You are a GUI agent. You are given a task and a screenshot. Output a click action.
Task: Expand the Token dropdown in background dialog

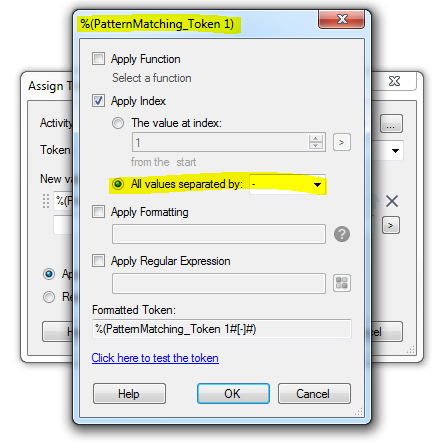tap(395, 151)
